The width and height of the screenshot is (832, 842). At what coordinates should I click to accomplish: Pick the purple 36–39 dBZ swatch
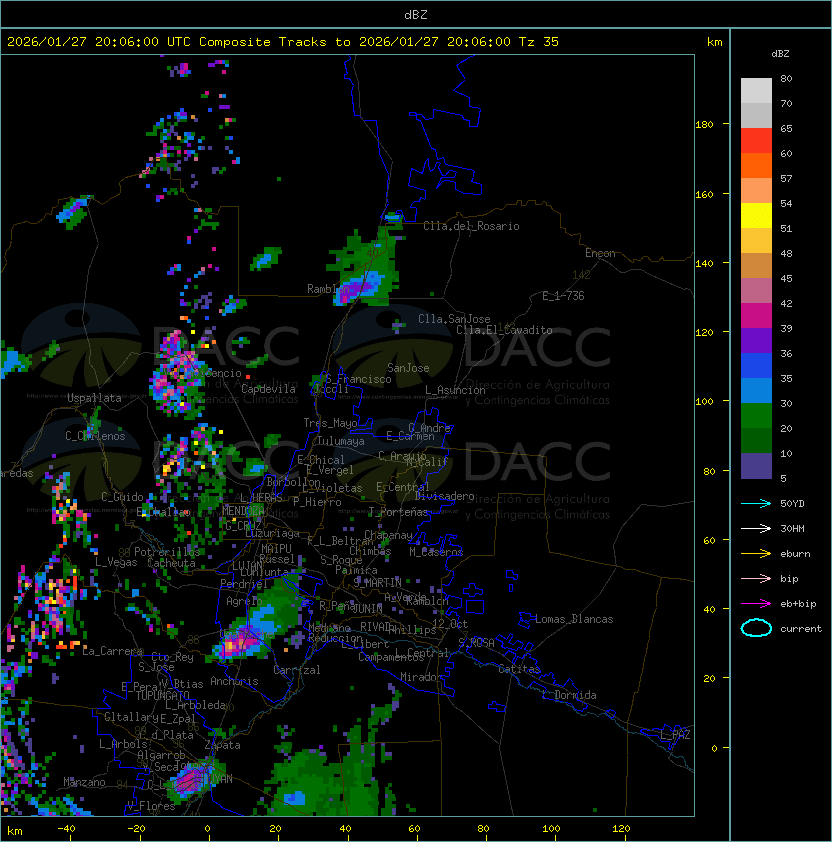756,341
